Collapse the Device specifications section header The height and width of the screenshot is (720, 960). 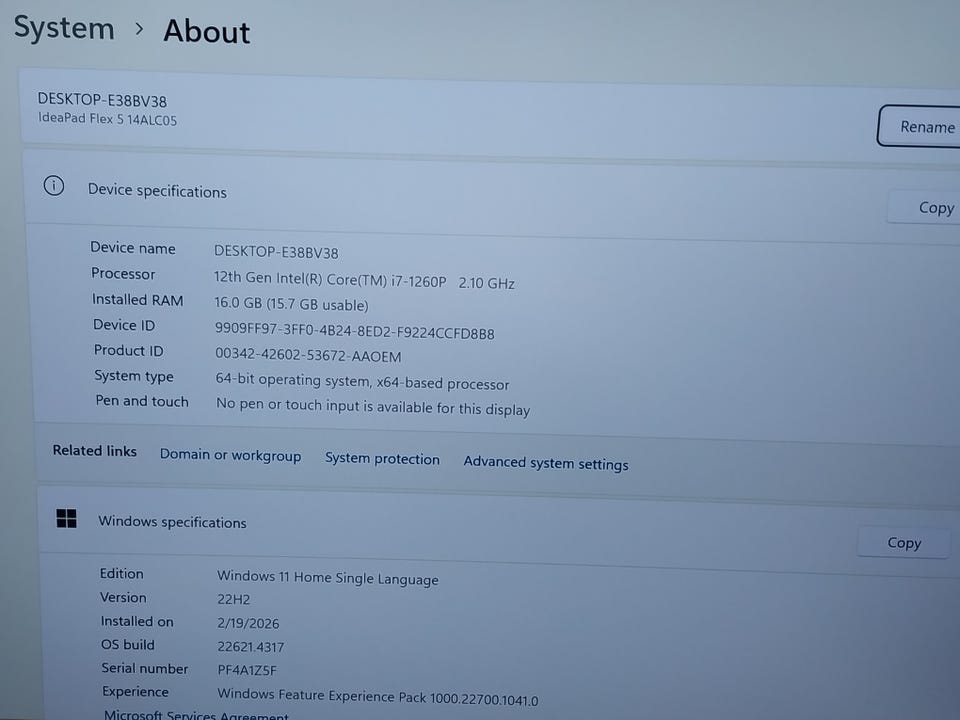pyautogui.click(x=493, y=196)
